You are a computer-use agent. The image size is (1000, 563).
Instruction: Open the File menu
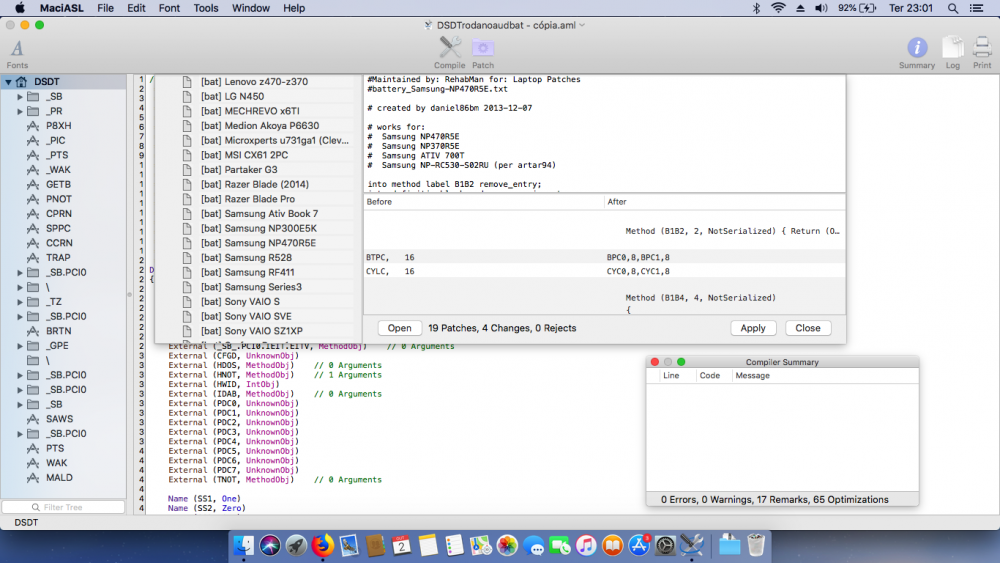(x=105, y=8)
